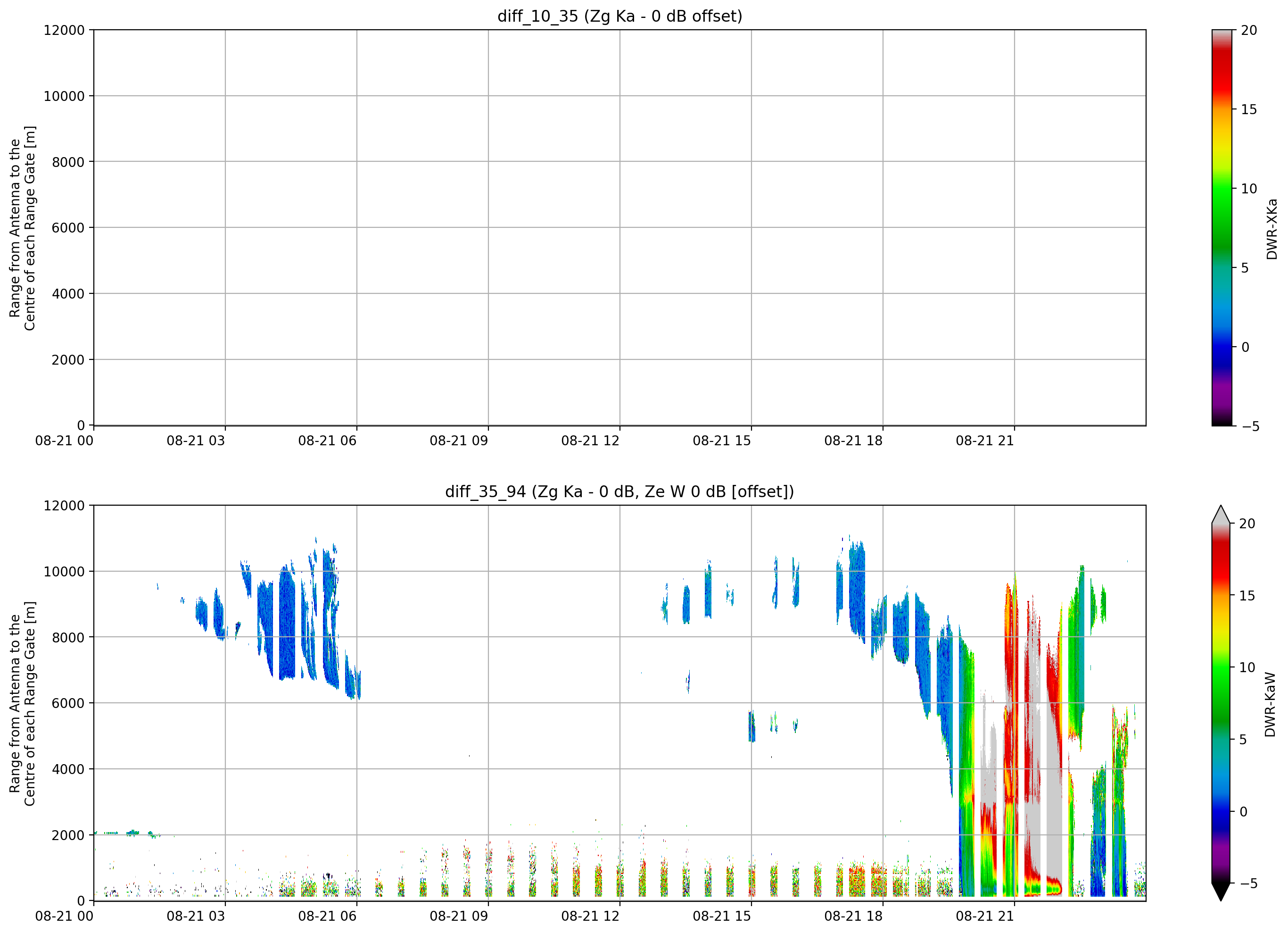Click the DWR-KaW color scale bar

[1221, 703]
